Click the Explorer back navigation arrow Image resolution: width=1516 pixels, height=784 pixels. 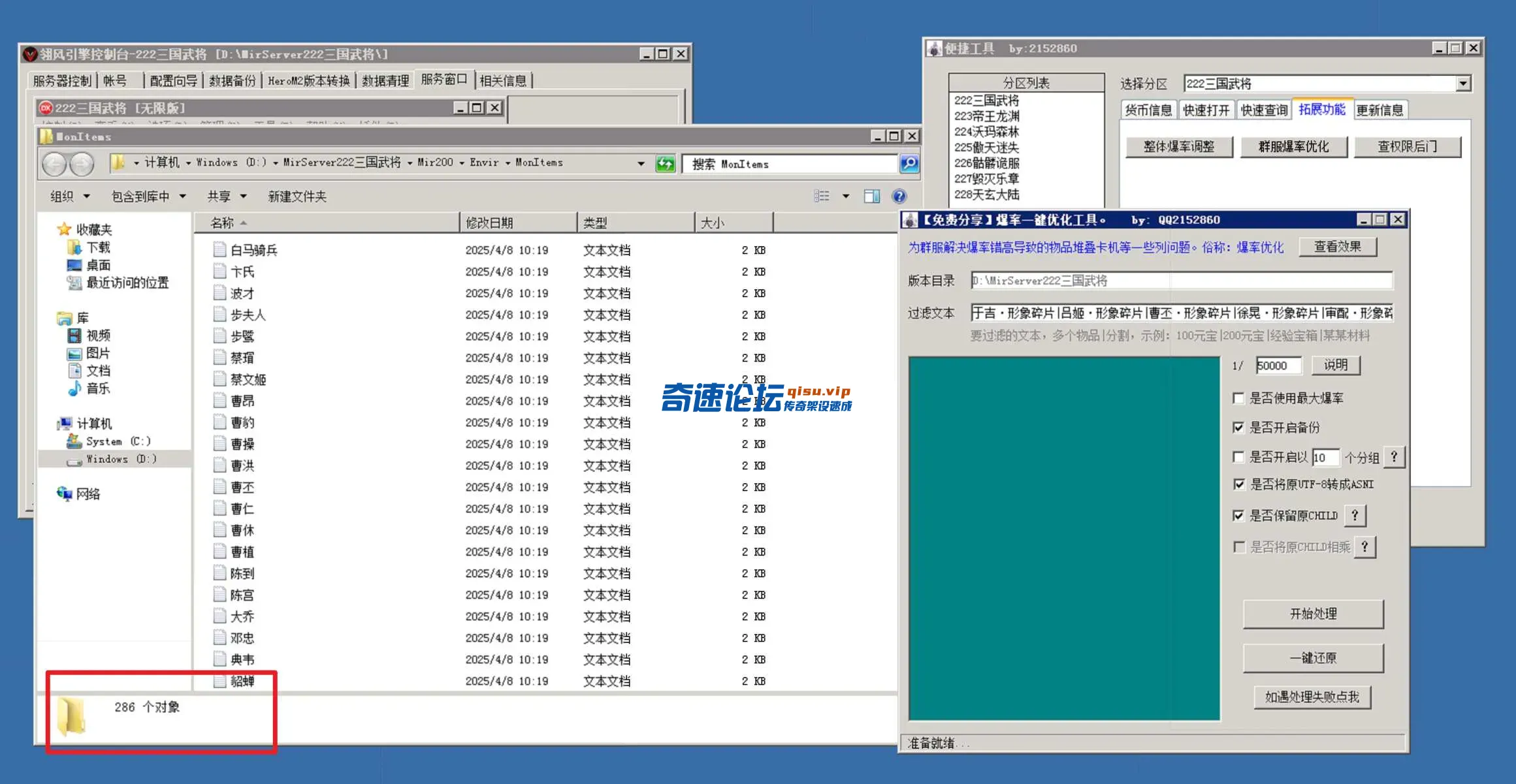coord(54,164)
